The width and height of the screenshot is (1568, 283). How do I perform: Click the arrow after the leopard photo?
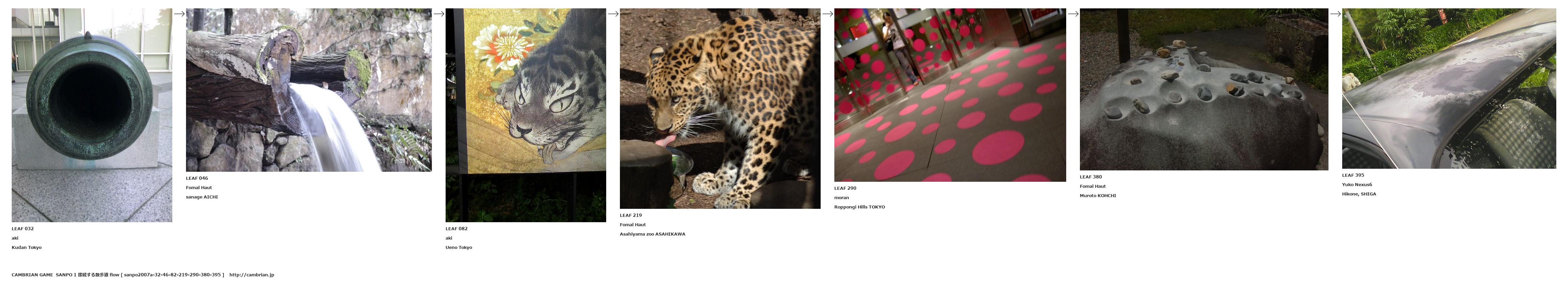pos(827,14)
